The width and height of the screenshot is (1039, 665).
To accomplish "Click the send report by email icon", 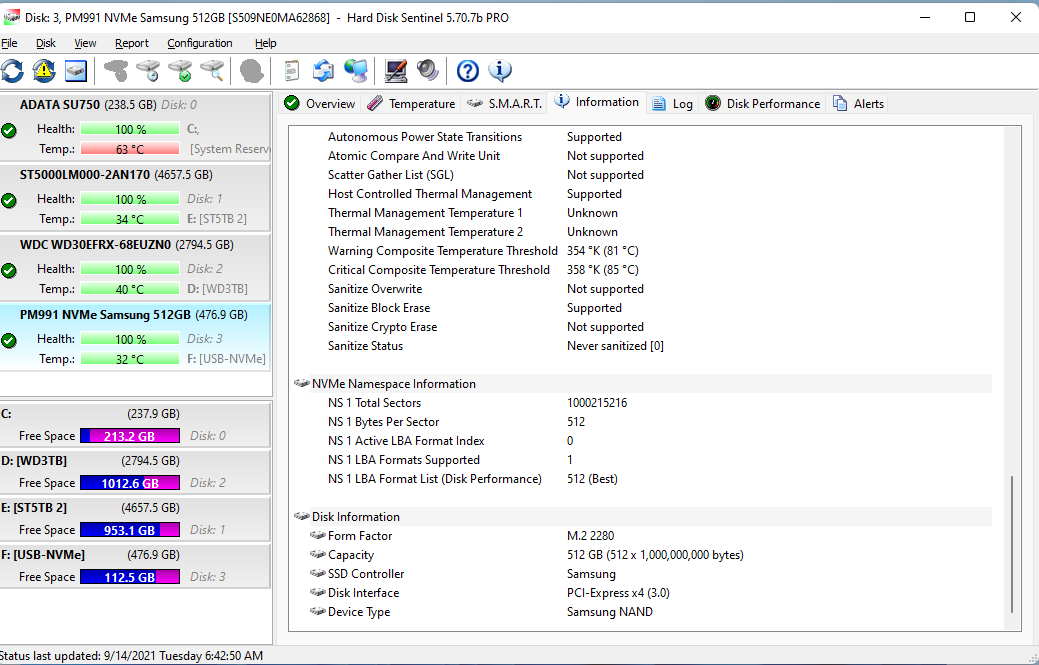I will click(323, 71).
